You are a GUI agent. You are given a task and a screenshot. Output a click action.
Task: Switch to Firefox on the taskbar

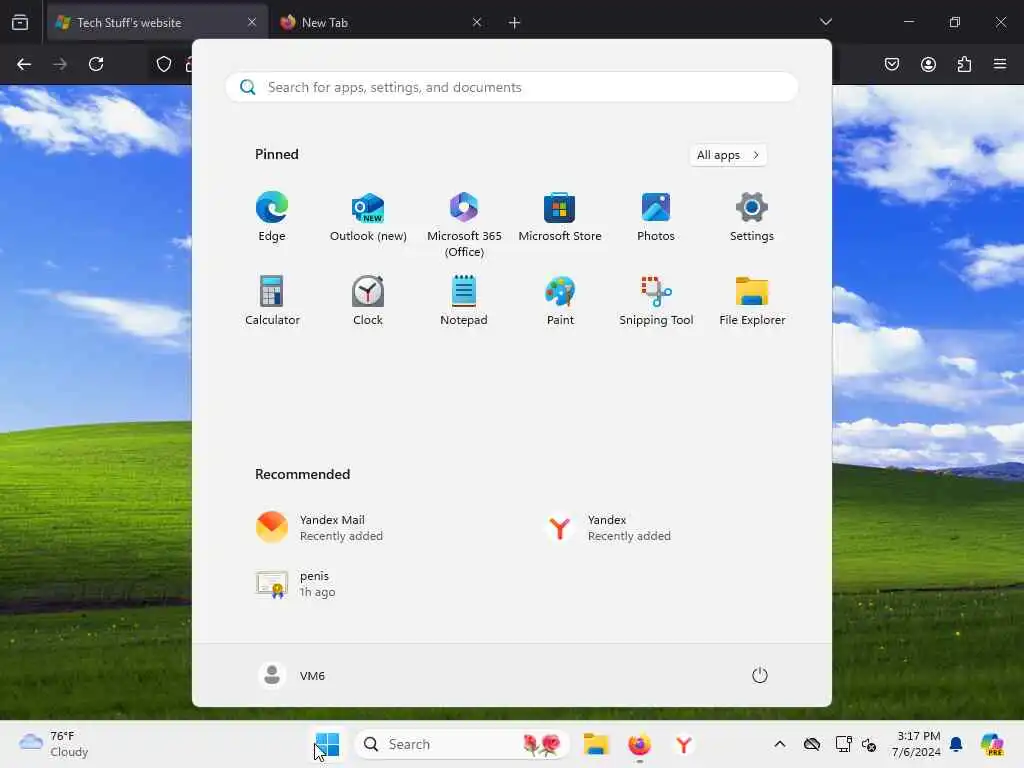click(x=639, y=744)
